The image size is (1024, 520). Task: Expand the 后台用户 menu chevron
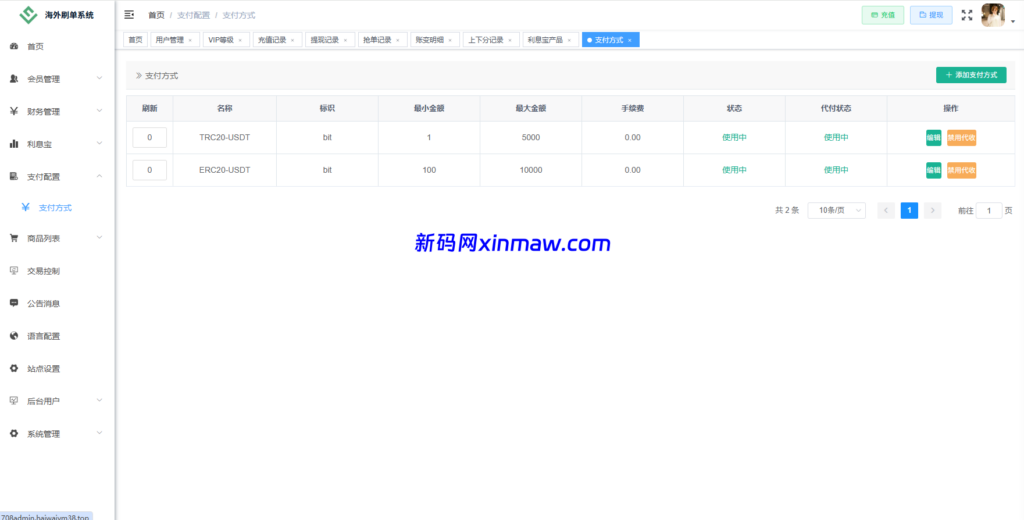click(x=99, y=400)
